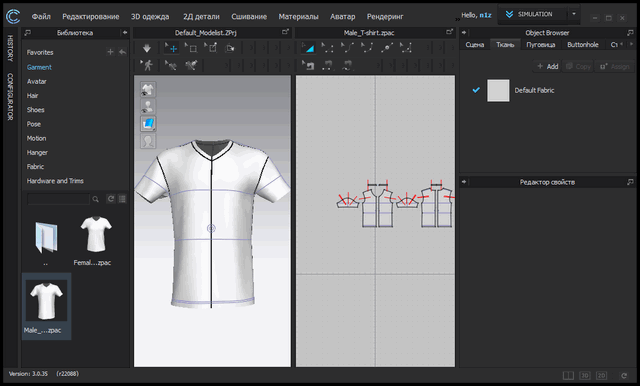The width and height of the screenshot is (640, 386).
Task: Select the Edit Curve Point tool
Action: click(367, 48)
